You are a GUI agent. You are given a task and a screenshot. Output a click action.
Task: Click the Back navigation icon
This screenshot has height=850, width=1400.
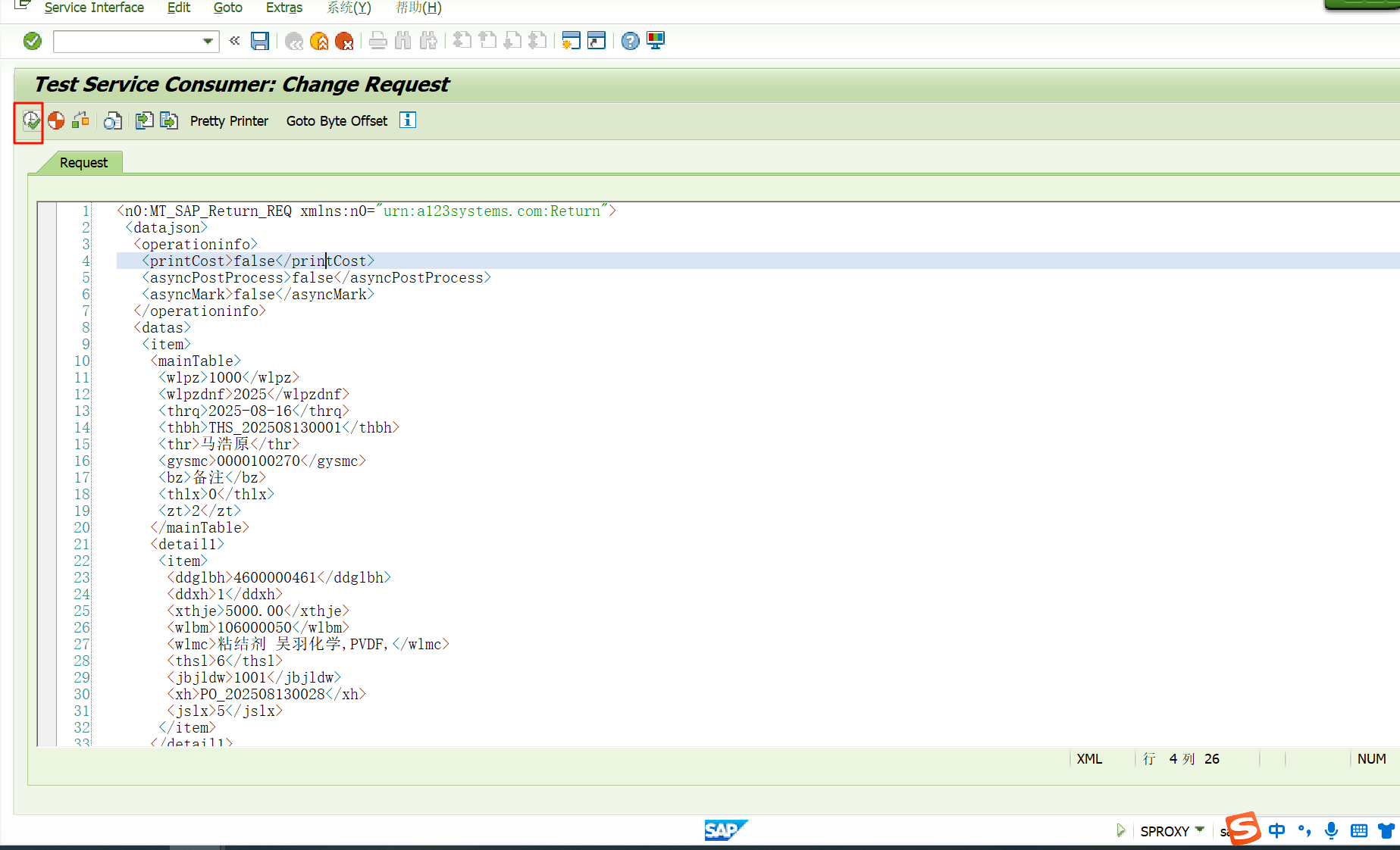click(294, 41)
